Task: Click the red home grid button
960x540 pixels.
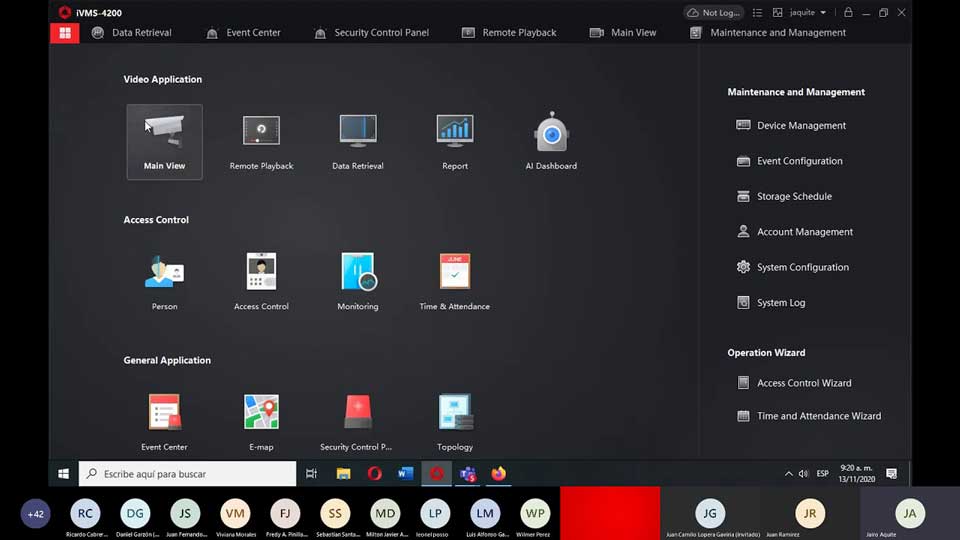Action: coord(64,33)
